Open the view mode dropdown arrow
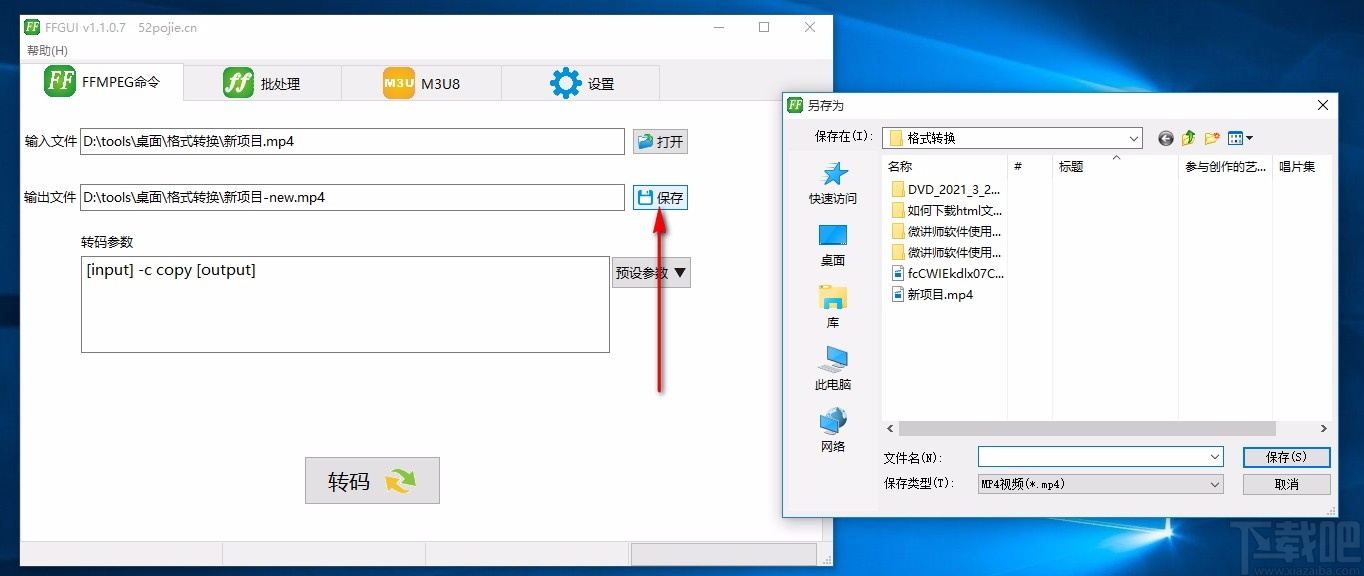1364x576 pixels. (1250, 137)
